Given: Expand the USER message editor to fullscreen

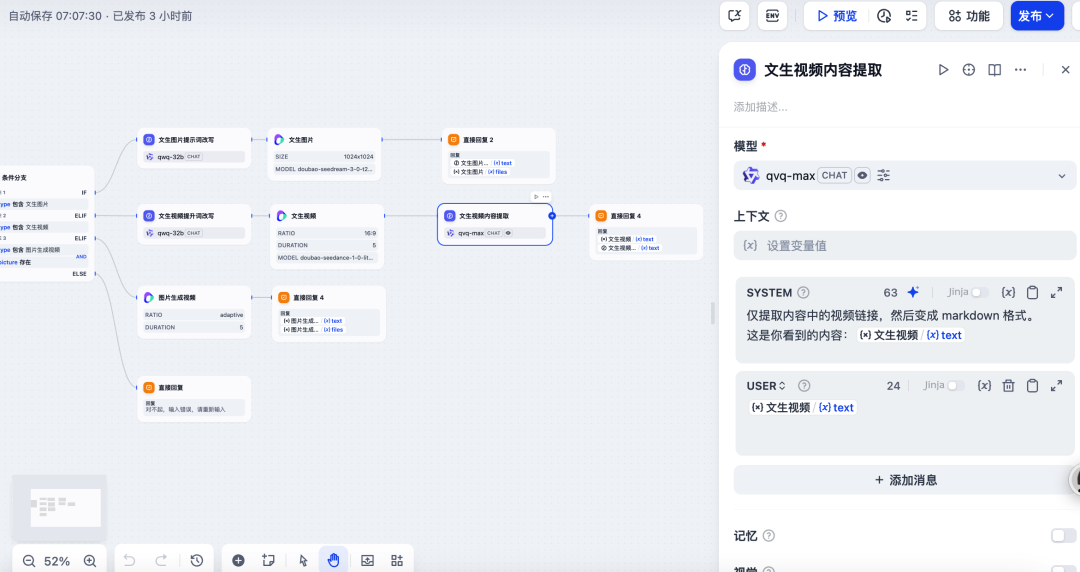Looking at the screenshot, I should [1056, 385].
